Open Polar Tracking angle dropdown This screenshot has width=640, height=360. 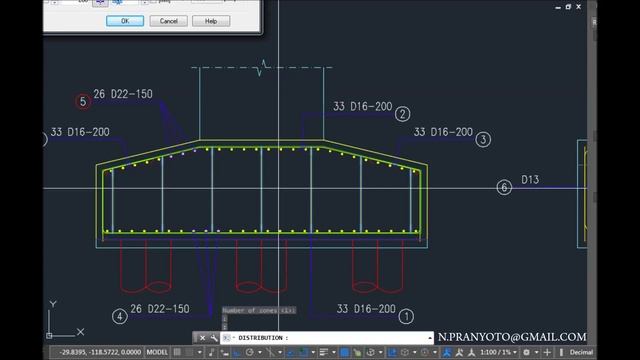tap(260, 352)
